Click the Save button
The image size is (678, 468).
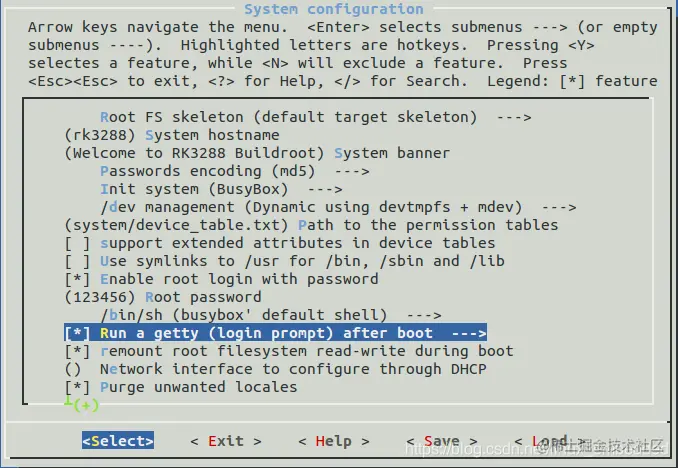(x=442, y=441)
